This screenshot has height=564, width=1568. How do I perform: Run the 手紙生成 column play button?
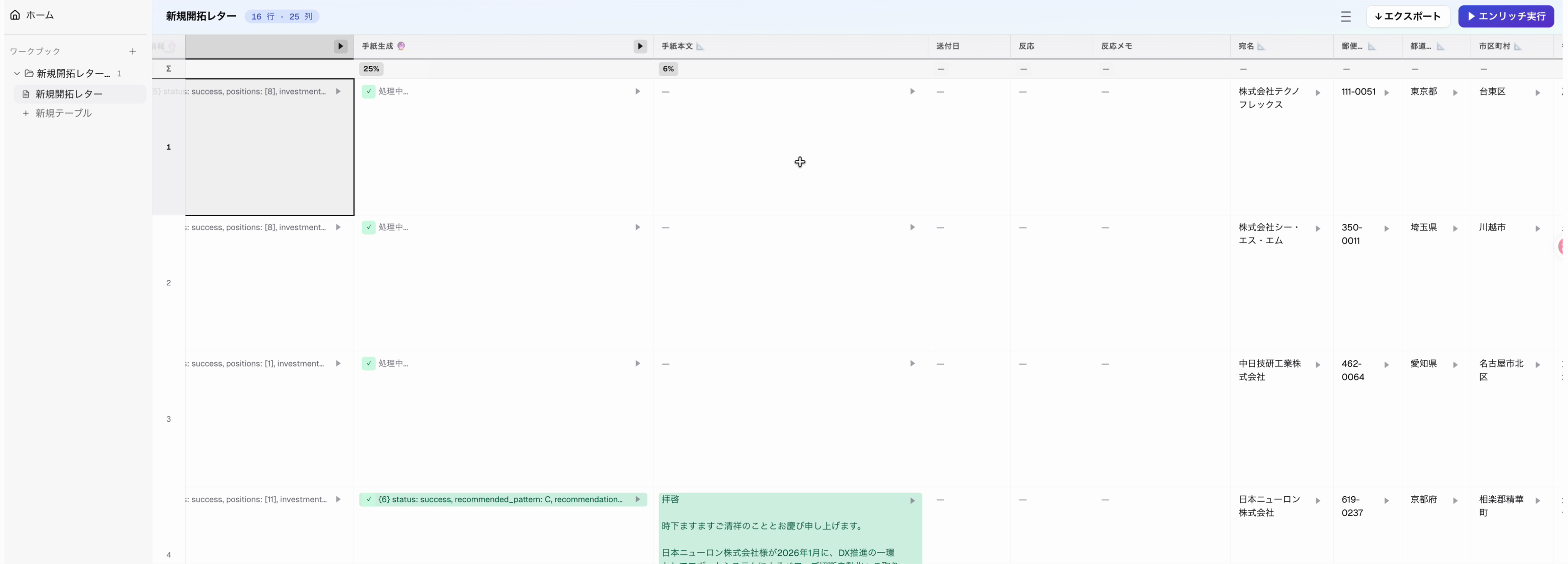pos(640,46)
